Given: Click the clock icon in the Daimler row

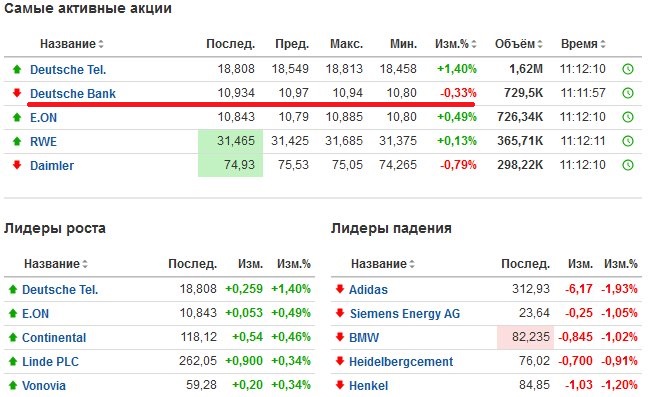Looking at the screenshot, I should click(x=628, y=165).
